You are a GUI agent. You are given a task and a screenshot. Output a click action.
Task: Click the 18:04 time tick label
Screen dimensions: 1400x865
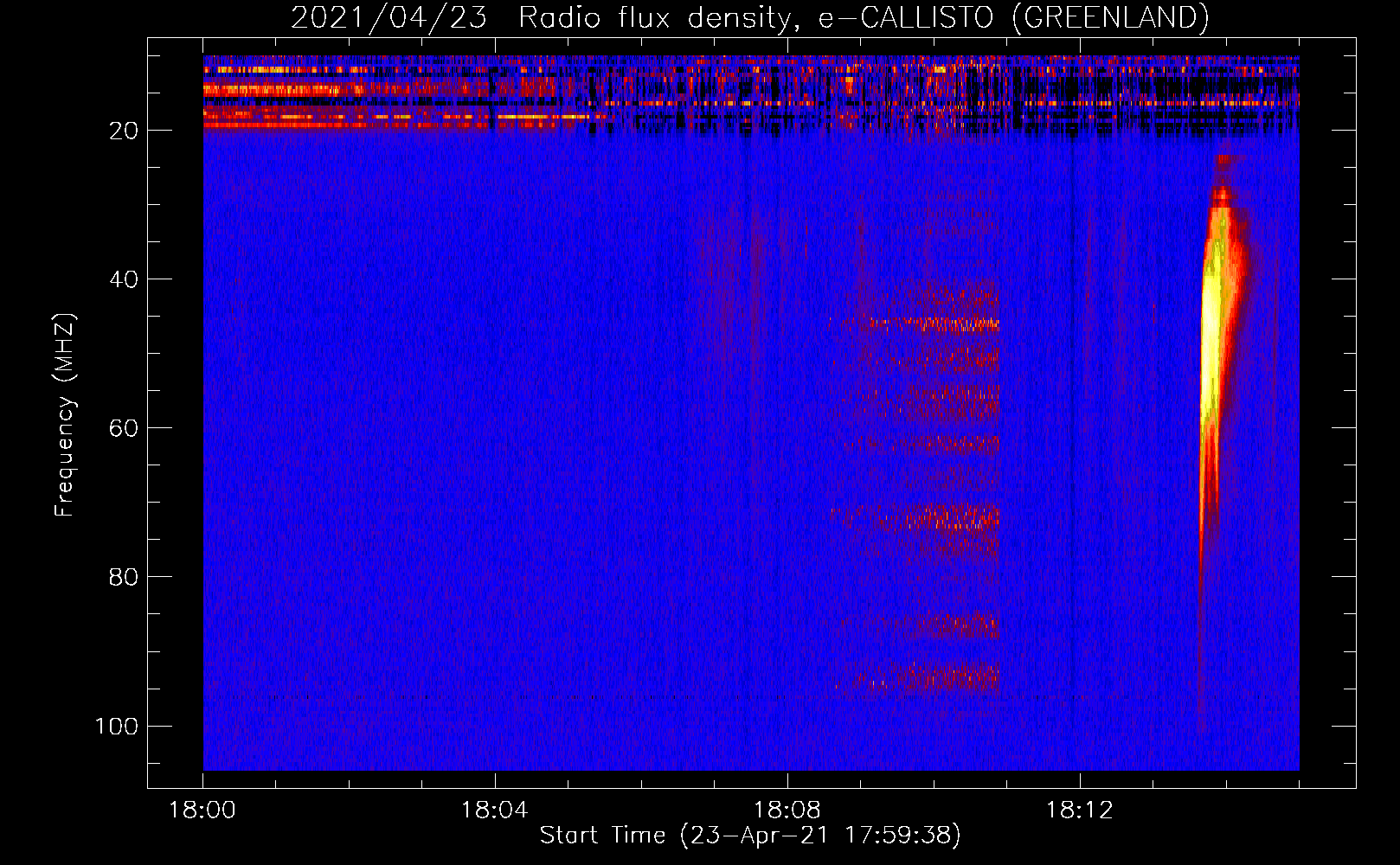pyautogui.click(x=494, y=811)
